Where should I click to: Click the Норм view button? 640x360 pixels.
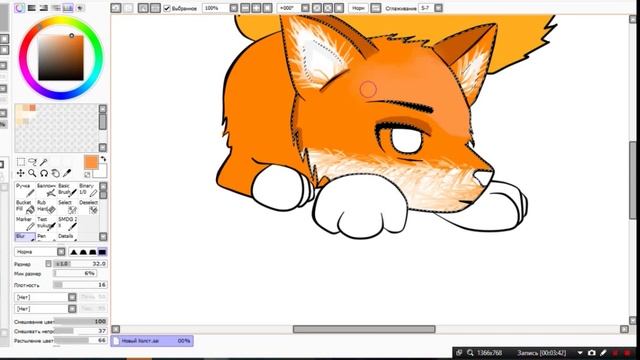tap(358, 8)
